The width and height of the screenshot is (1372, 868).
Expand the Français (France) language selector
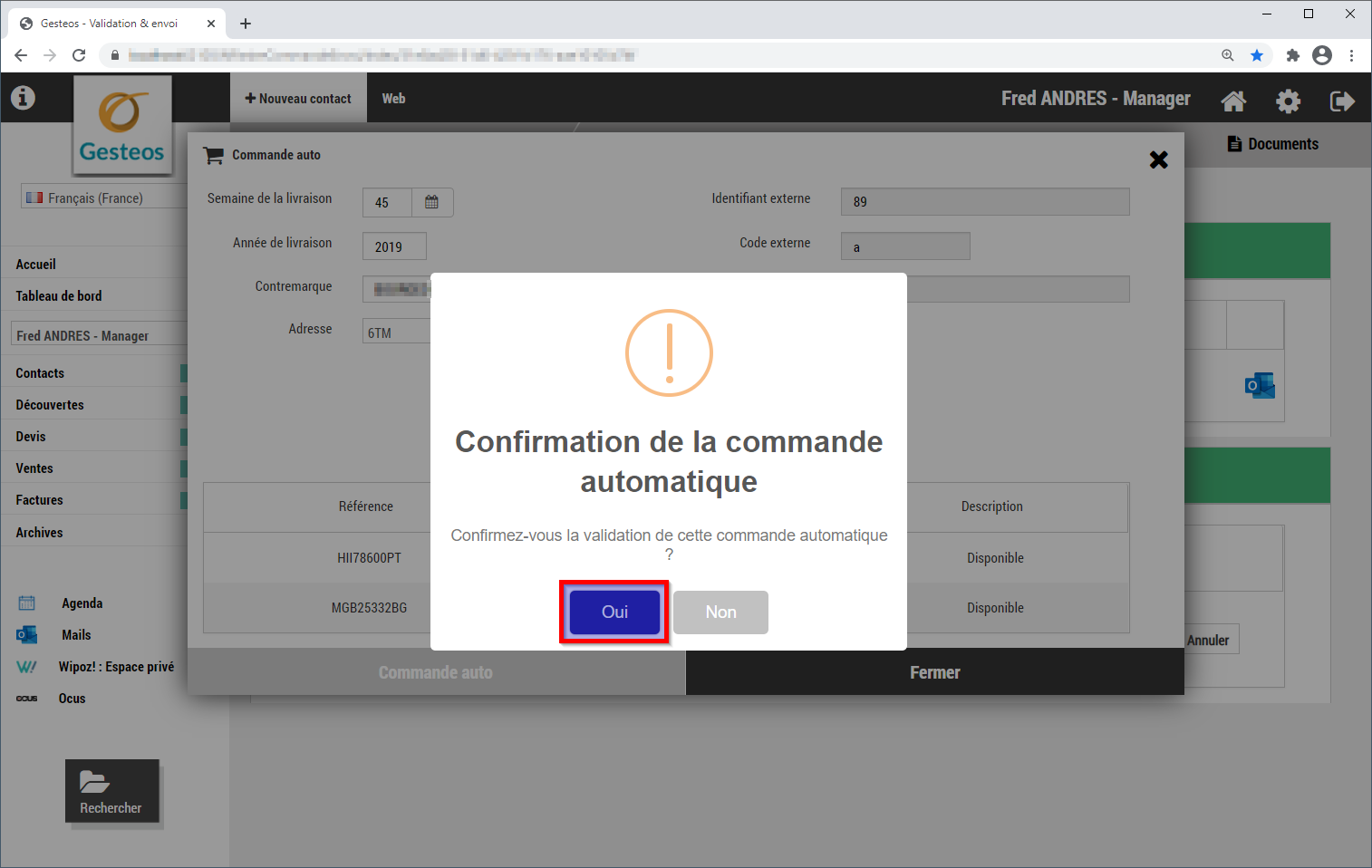pyautogui.click(x=103, y=198)
